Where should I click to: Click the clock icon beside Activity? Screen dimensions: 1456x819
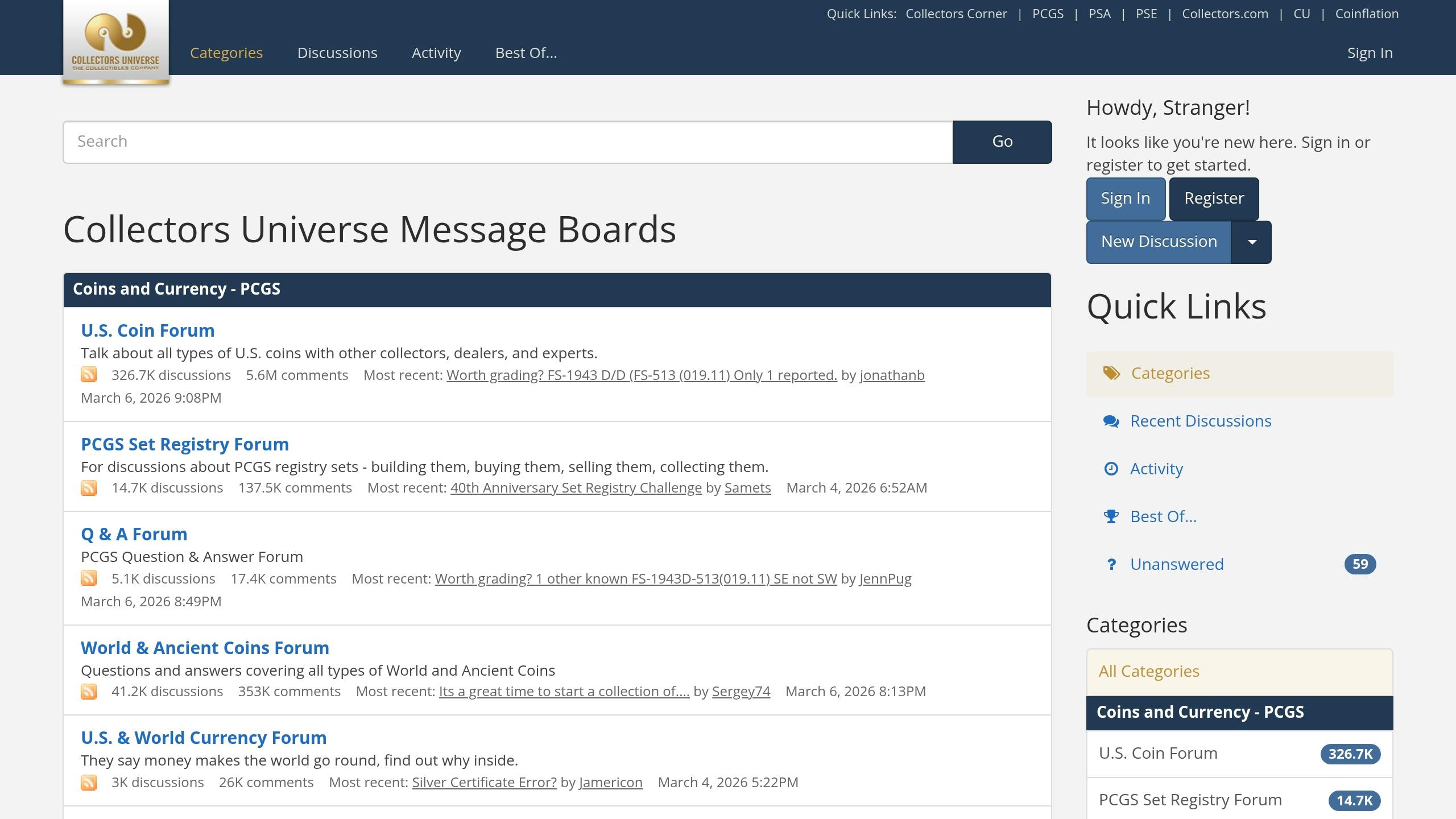[x=1111, y=469]
